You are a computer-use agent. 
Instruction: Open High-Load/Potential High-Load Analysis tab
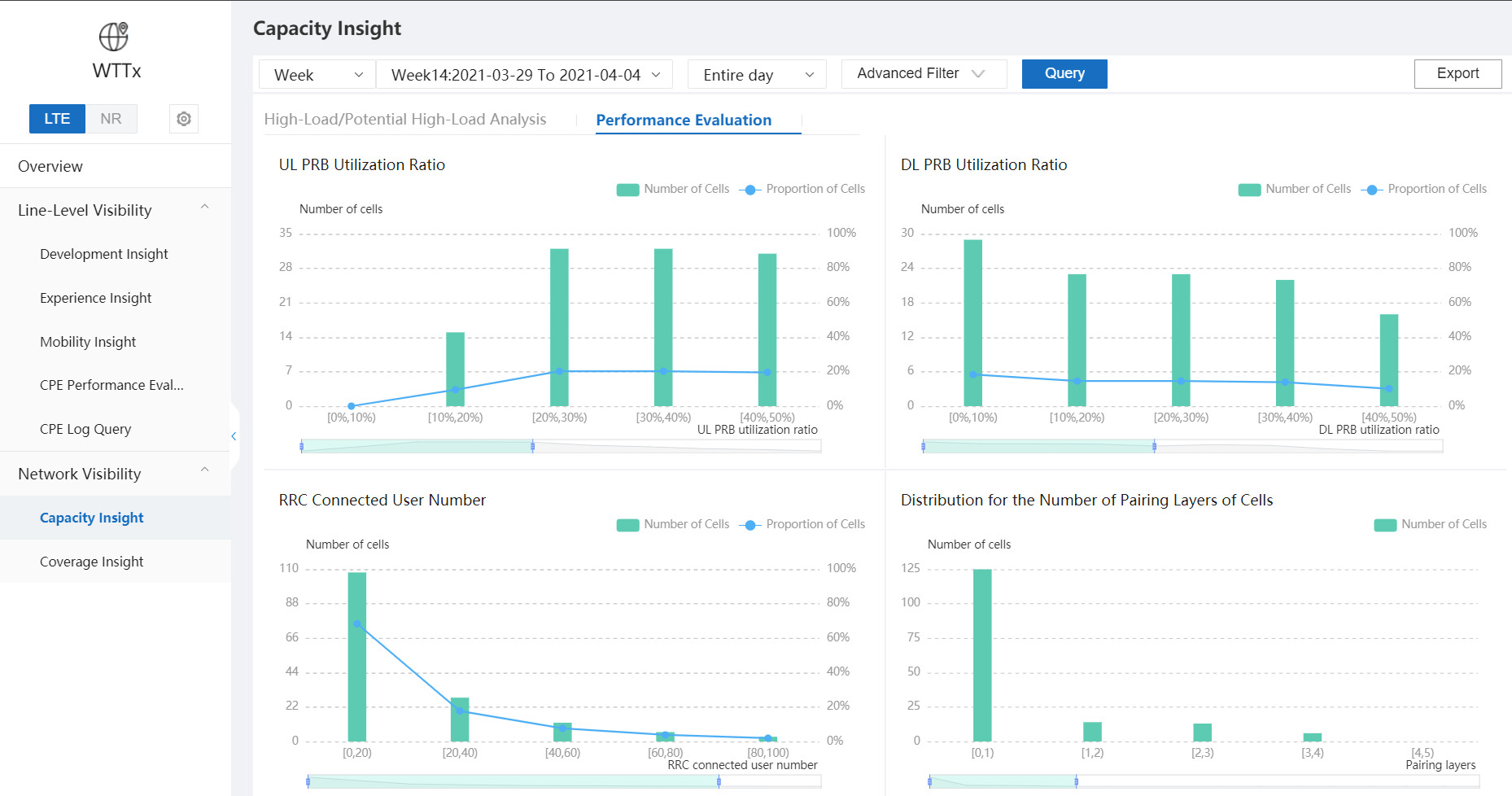405,120
